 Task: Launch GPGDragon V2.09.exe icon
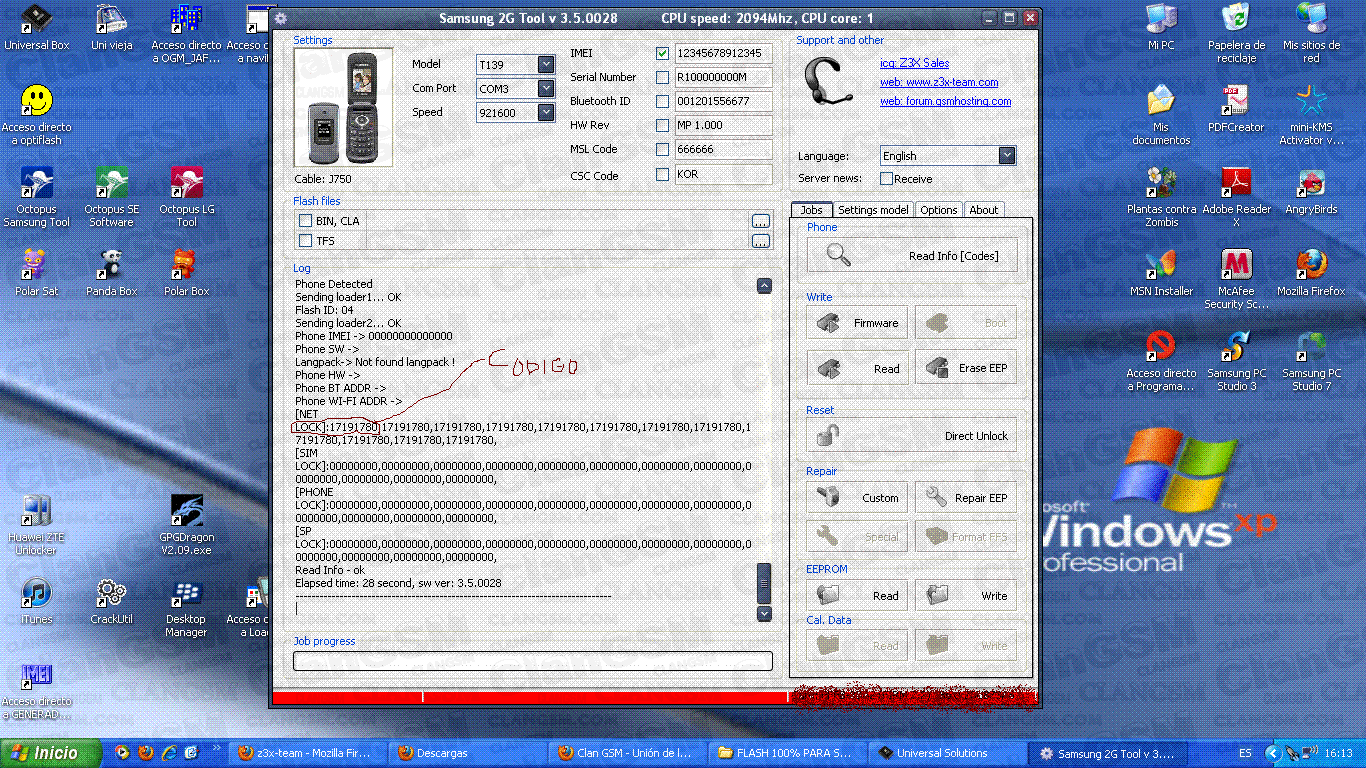(x=187, y=525)
